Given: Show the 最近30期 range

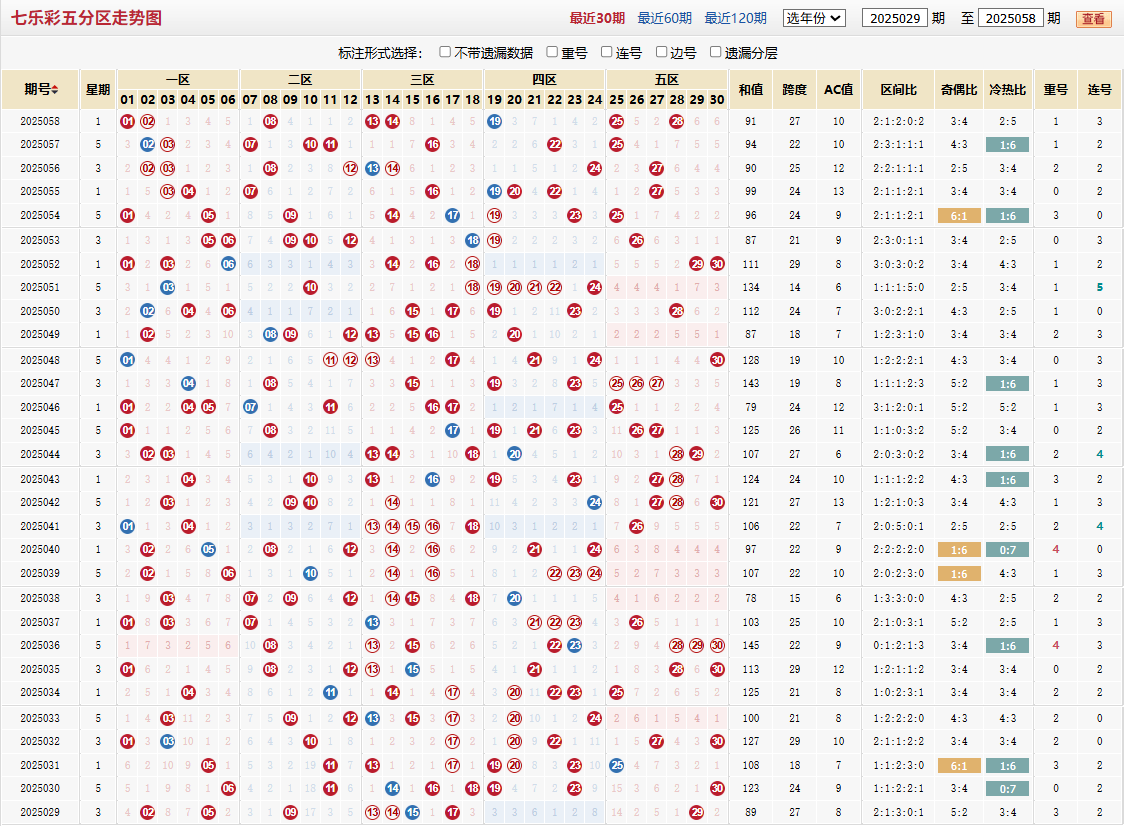Looking at the screenshot, I should coord(597,18).
